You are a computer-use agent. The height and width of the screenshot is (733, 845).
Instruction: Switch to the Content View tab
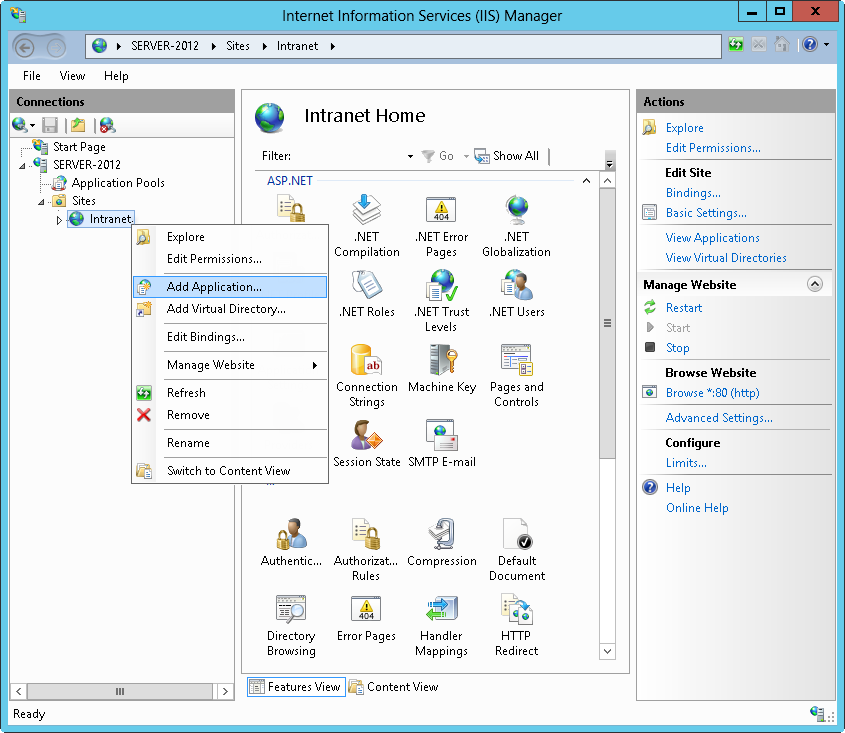[x=393, y=687]
